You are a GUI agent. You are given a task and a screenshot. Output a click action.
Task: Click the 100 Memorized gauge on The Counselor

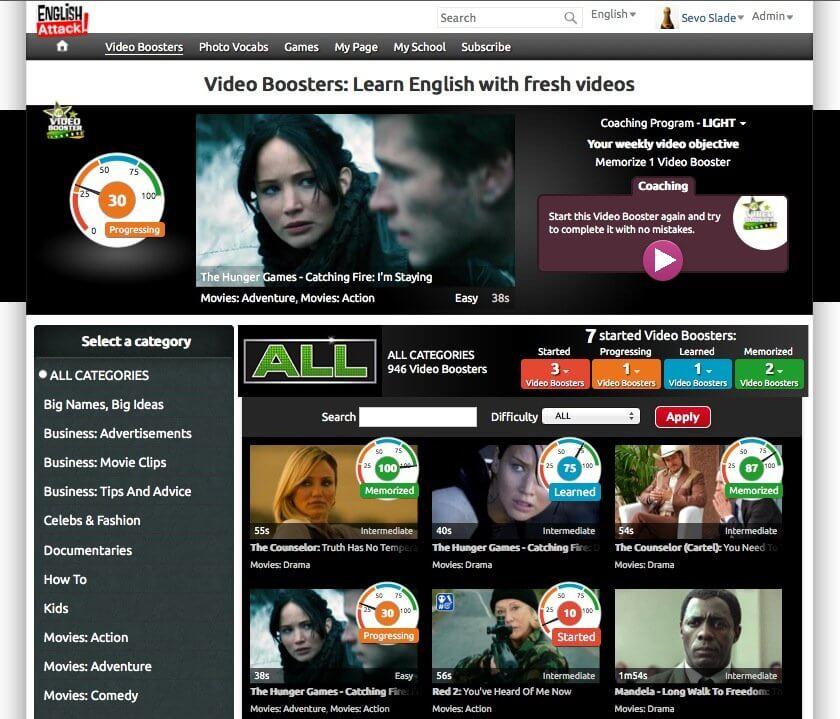click(x=388, y=469)
